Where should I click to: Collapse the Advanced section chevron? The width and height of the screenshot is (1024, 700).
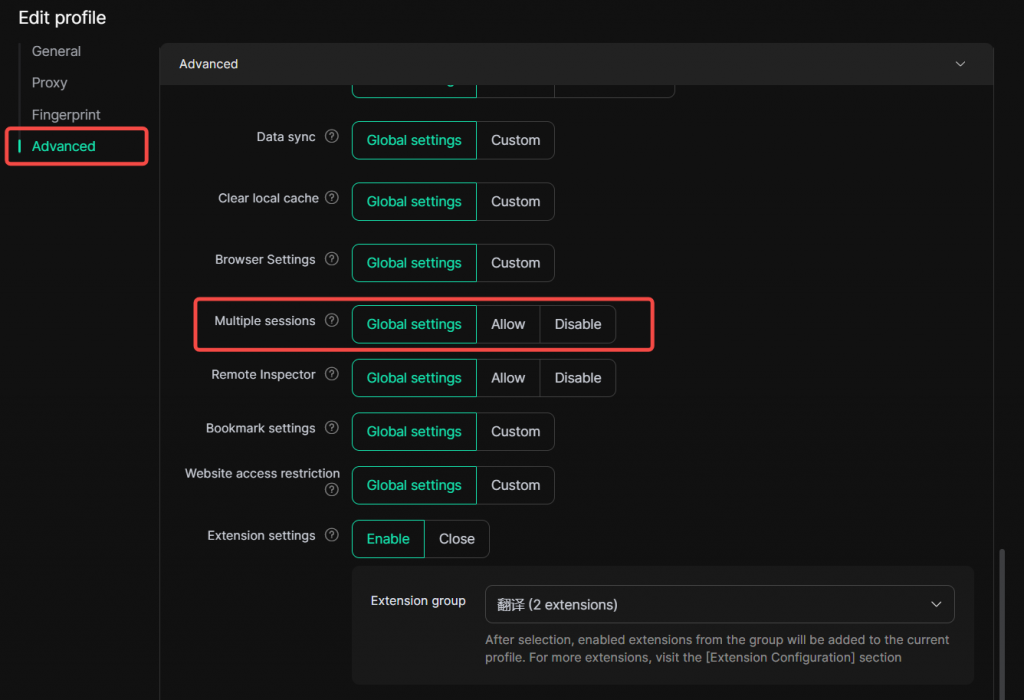[x=960, y=64]
